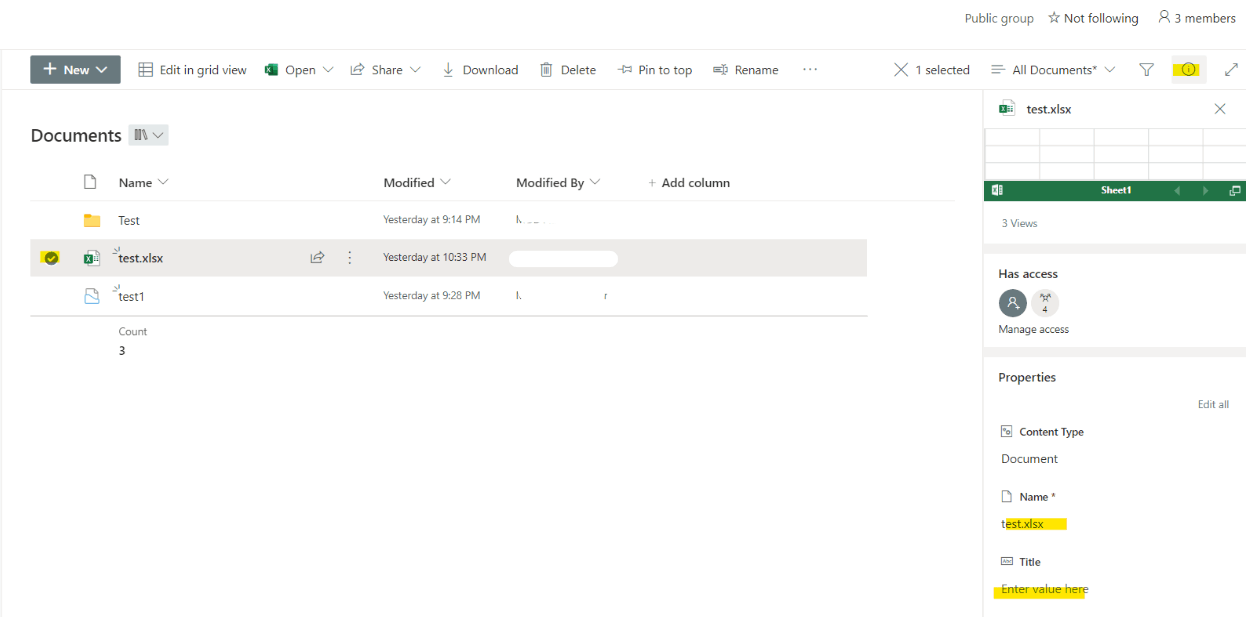The image size is (1246, 617).
Task: Open the 3 members list
Action: [x=1197, y=18]
